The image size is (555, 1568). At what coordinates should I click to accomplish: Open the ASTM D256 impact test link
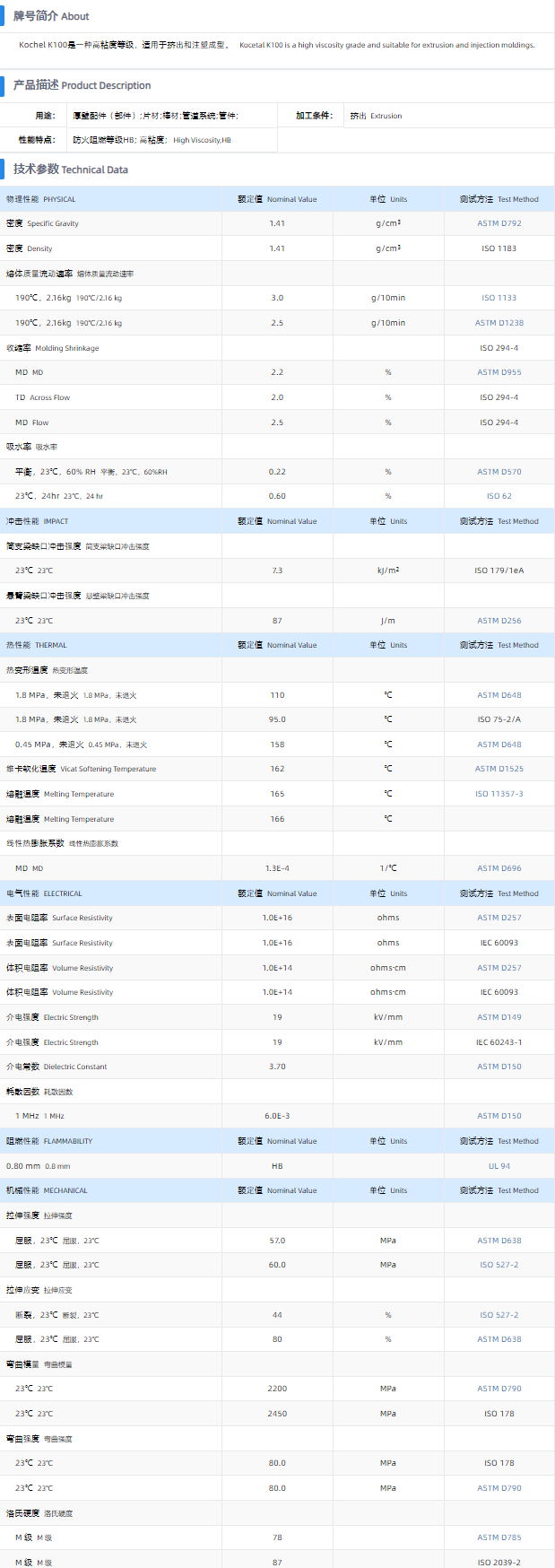click(499, 621)
